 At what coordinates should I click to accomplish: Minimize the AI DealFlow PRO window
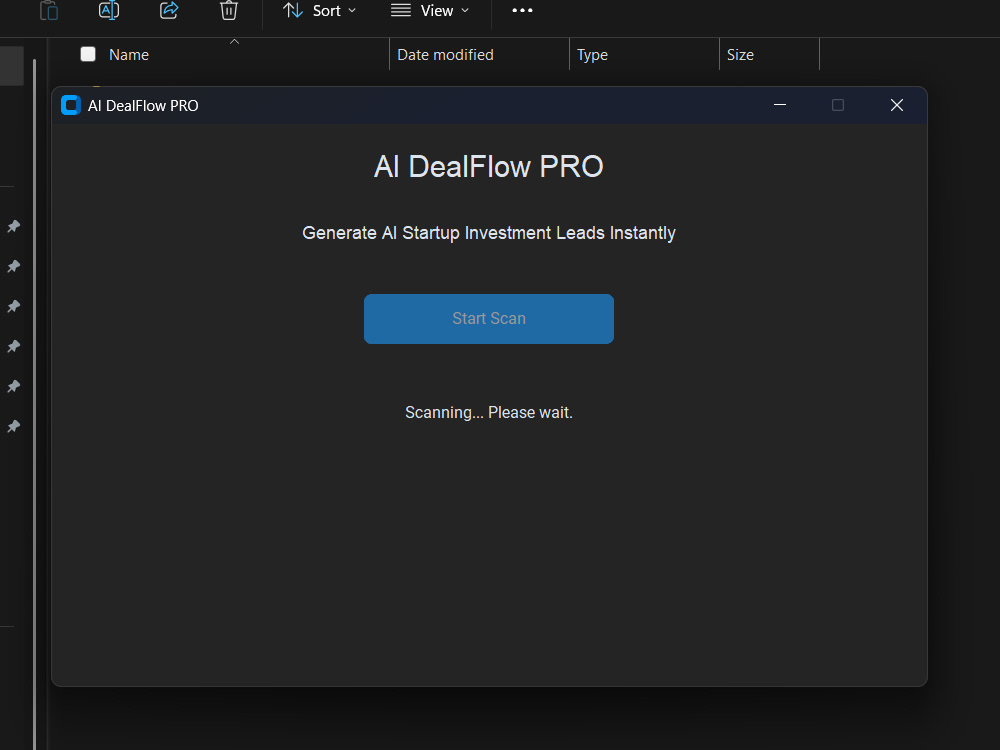(779, 105)
